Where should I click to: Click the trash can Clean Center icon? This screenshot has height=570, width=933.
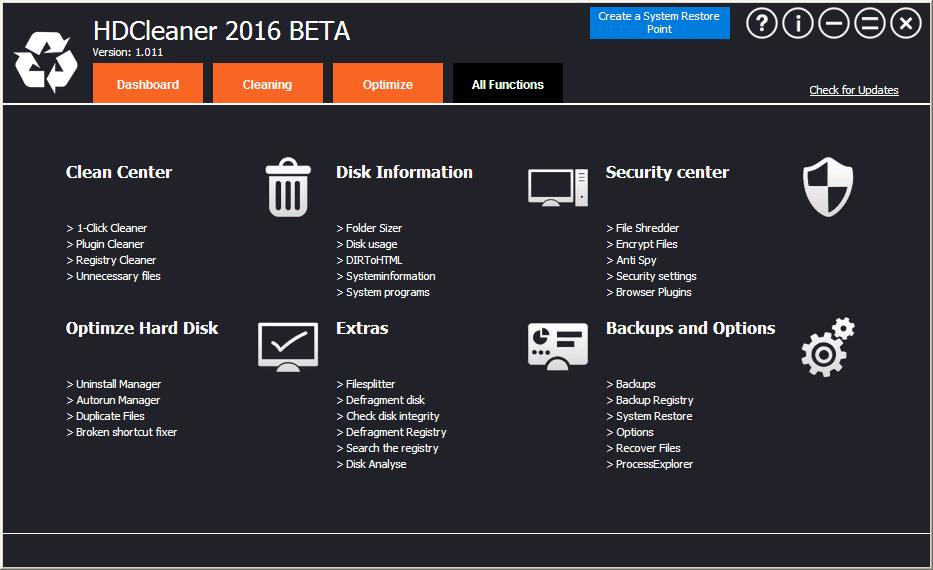[x=288, y=187]
